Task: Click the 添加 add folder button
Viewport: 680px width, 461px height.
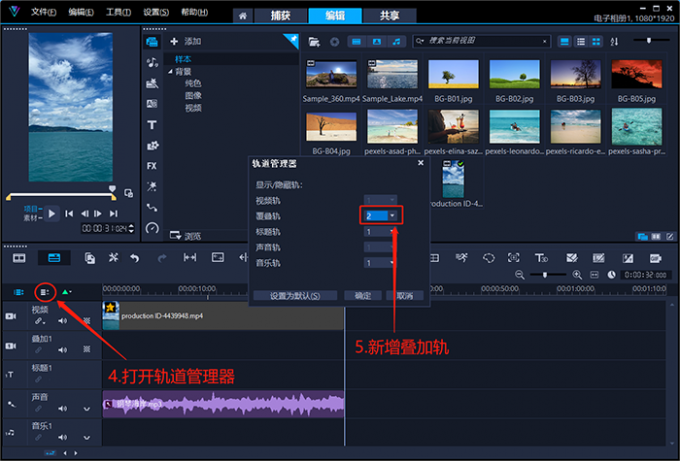Action: (186, 42)
